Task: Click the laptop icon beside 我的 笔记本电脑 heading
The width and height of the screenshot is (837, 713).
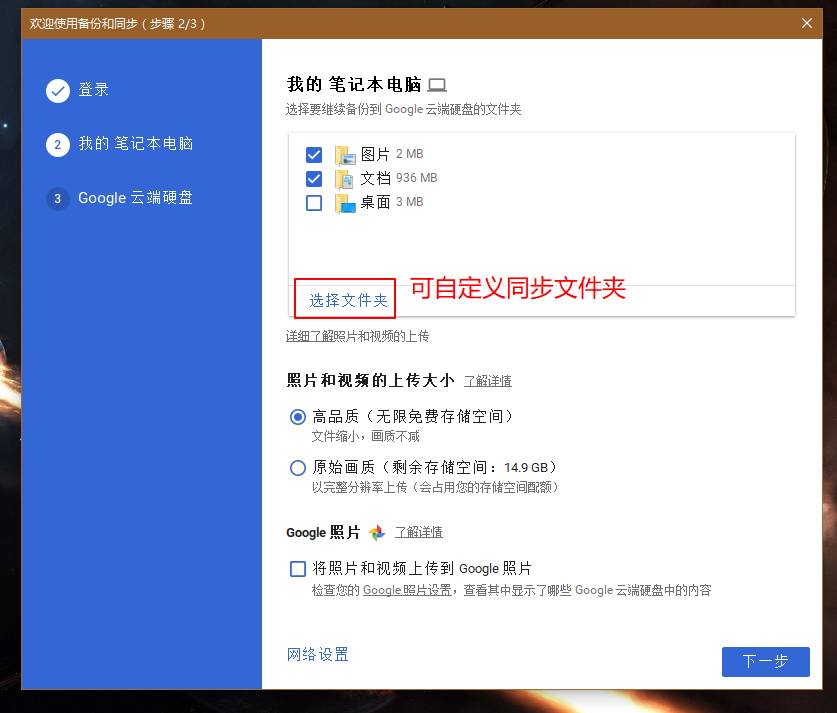Action: pos(437,85)
